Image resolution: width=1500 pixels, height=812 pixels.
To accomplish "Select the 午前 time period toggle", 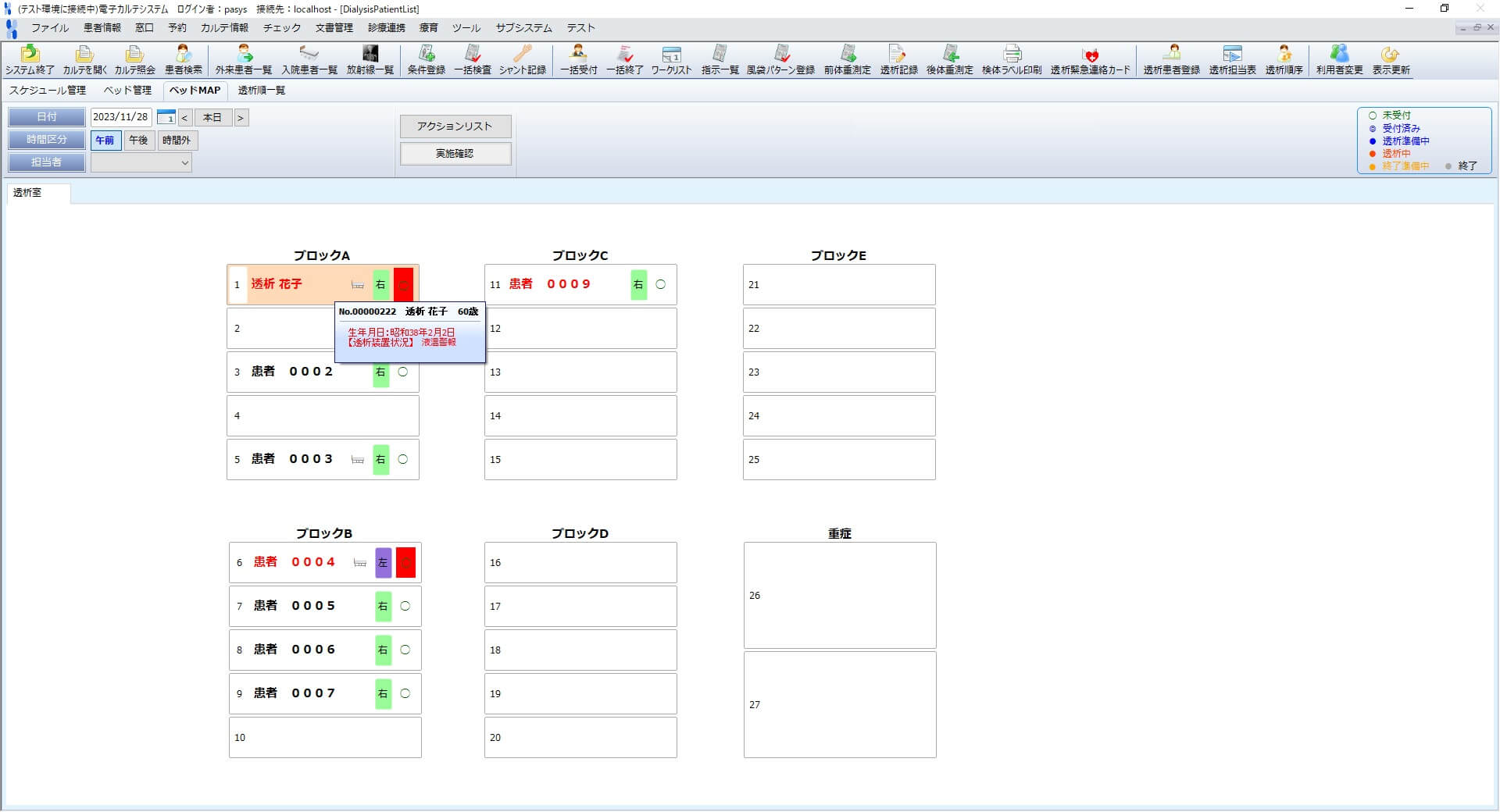I will tap(105, 141).
